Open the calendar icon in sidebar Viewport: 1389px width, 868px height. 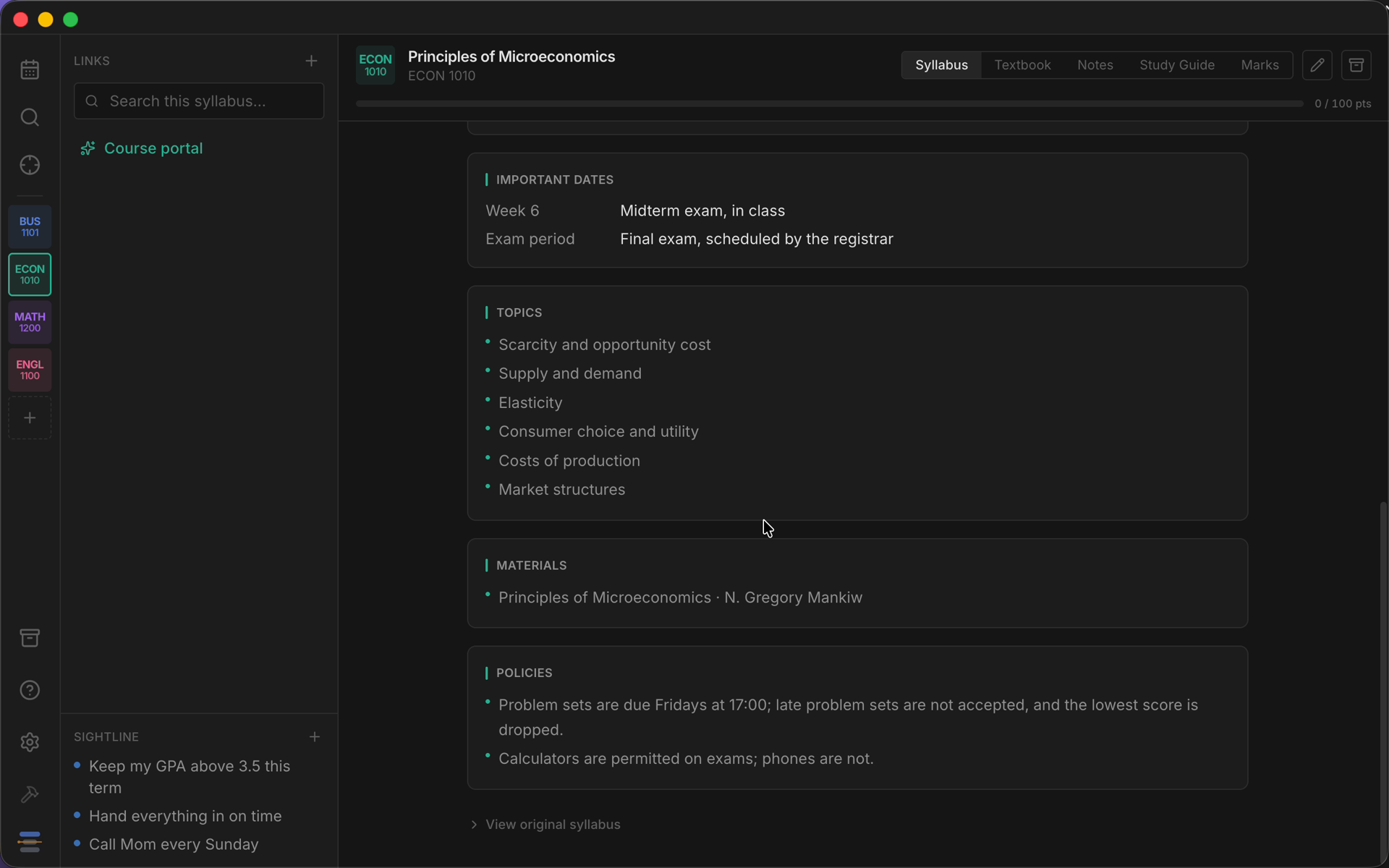point(30,69)
